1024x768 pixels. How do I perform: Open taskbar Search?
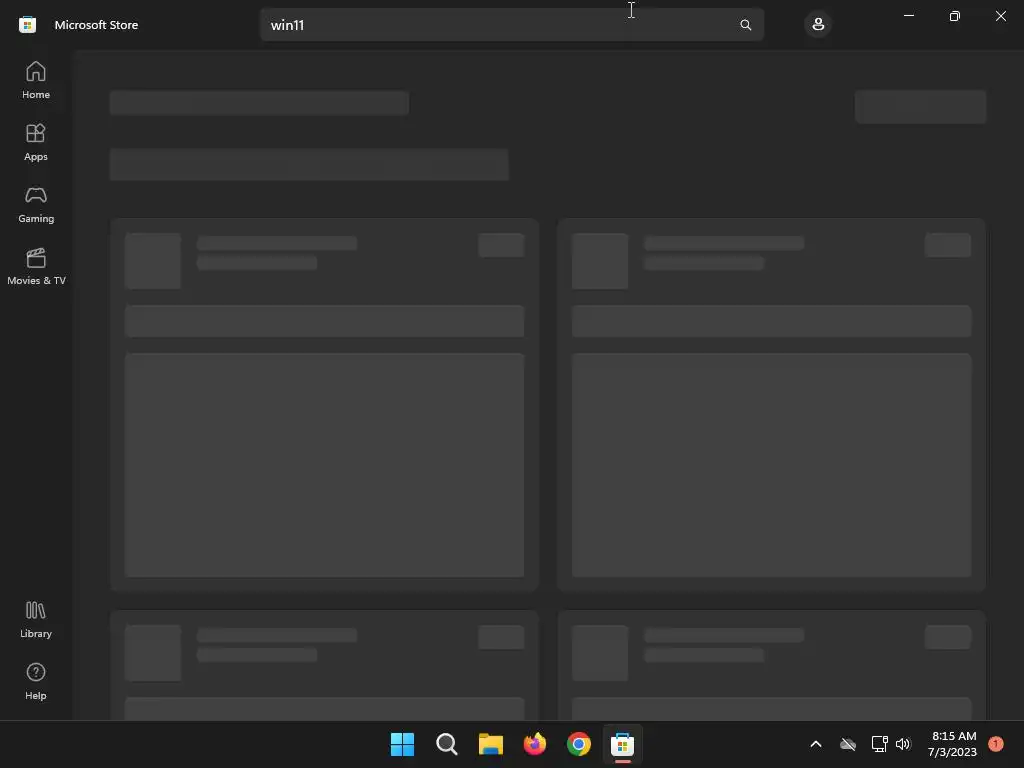click(x=447, y=744)
